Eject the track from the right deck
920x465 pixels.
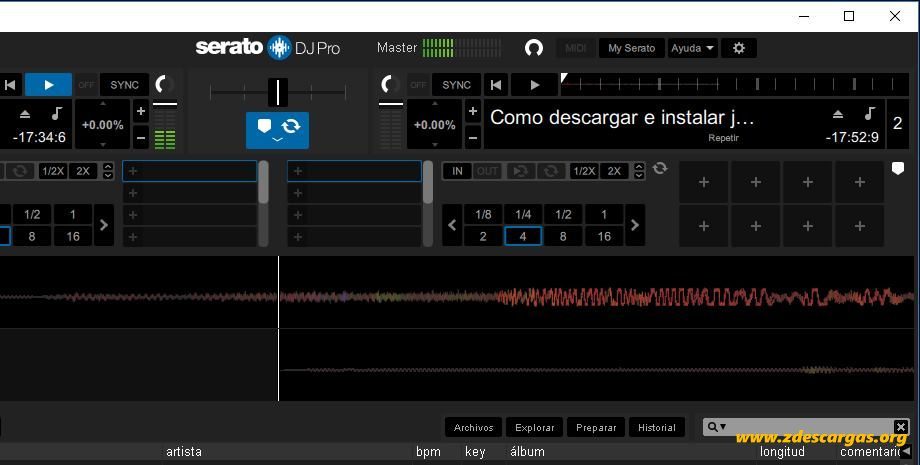(838, 114)
